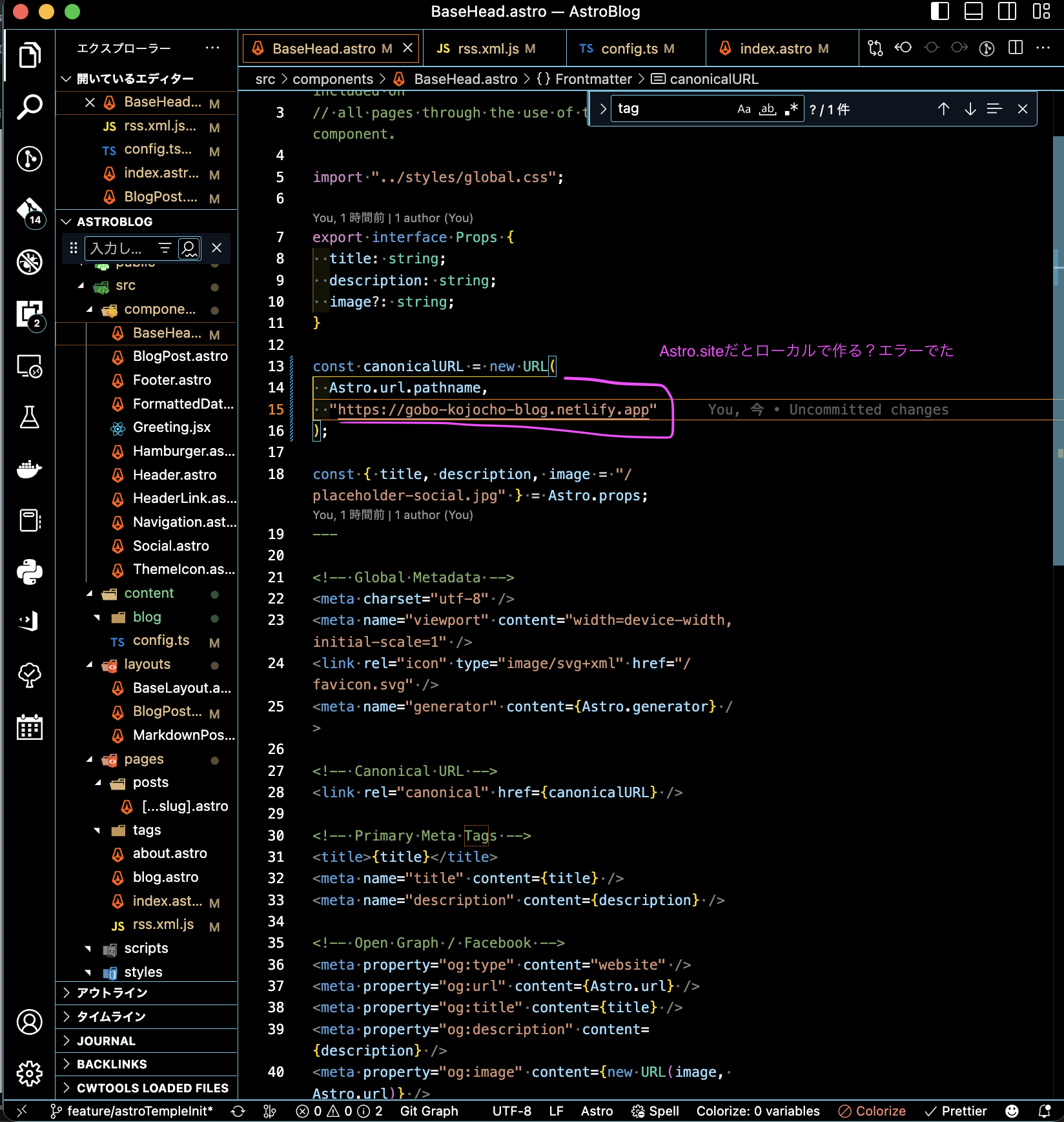Open Git Graph from status bar
This screenshot has height=1122, width=1064.
point(429,1111)
